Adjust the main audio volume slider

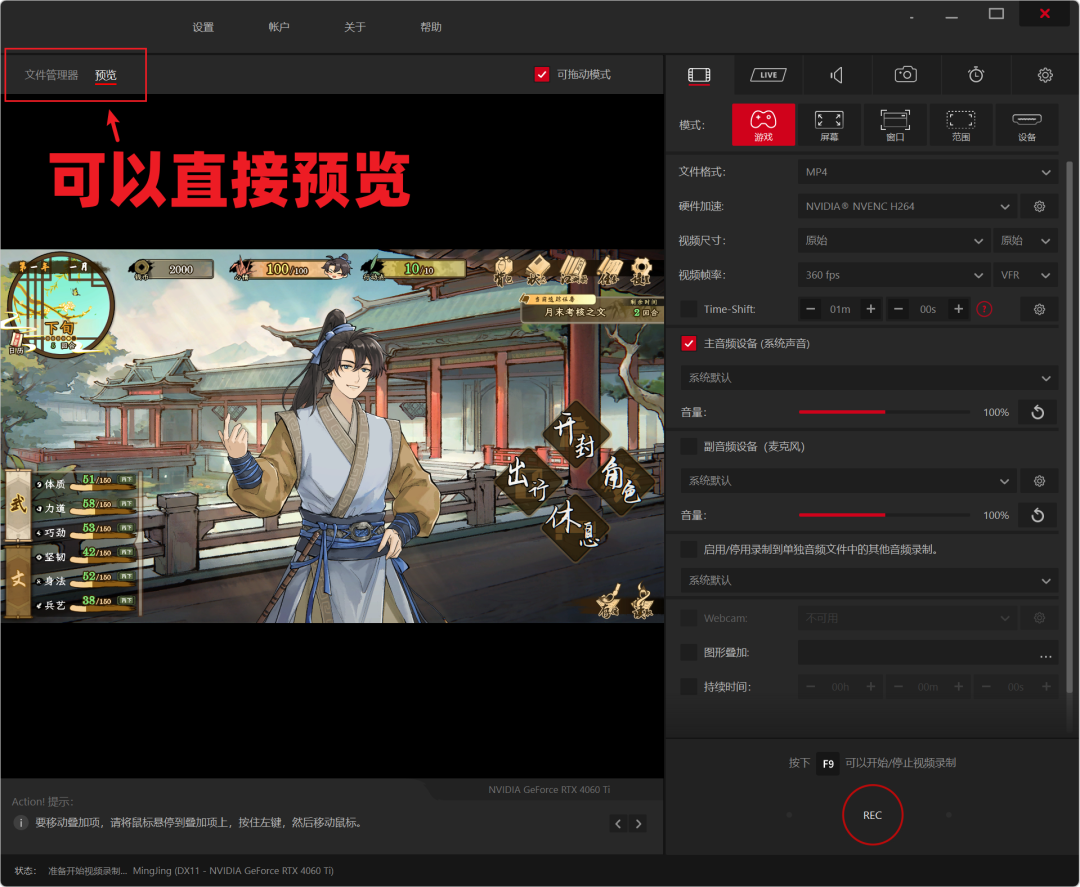tap(884, 412)
